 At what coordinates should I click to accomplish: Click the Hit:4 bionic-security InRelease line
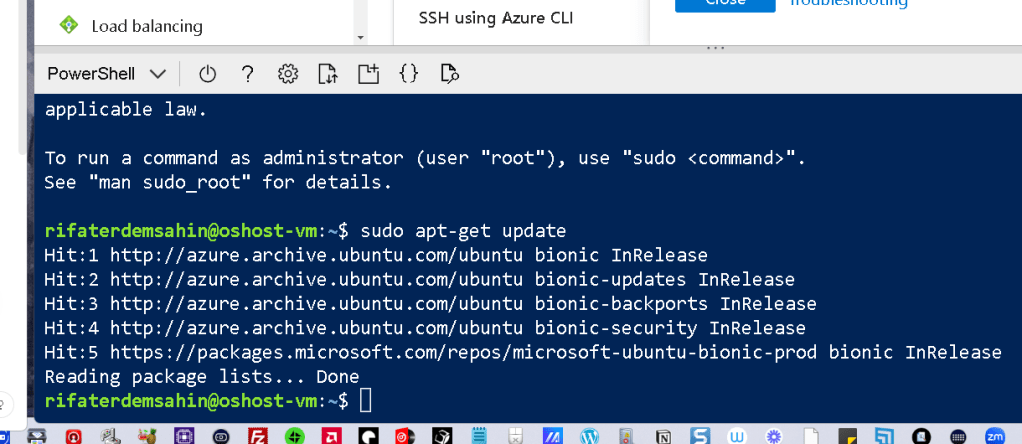425,328
